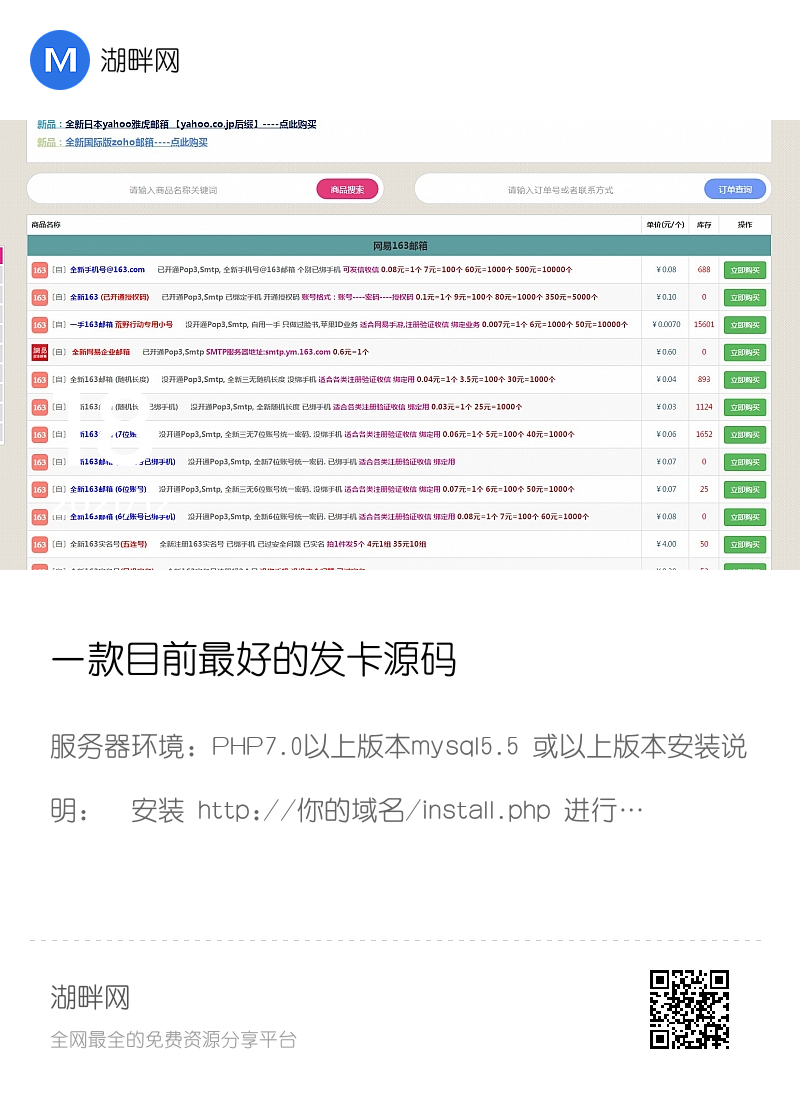Open the 全新手机号@163.com product name
The width and height of the screenshot is (800, 1120).
tap(107, 270)
